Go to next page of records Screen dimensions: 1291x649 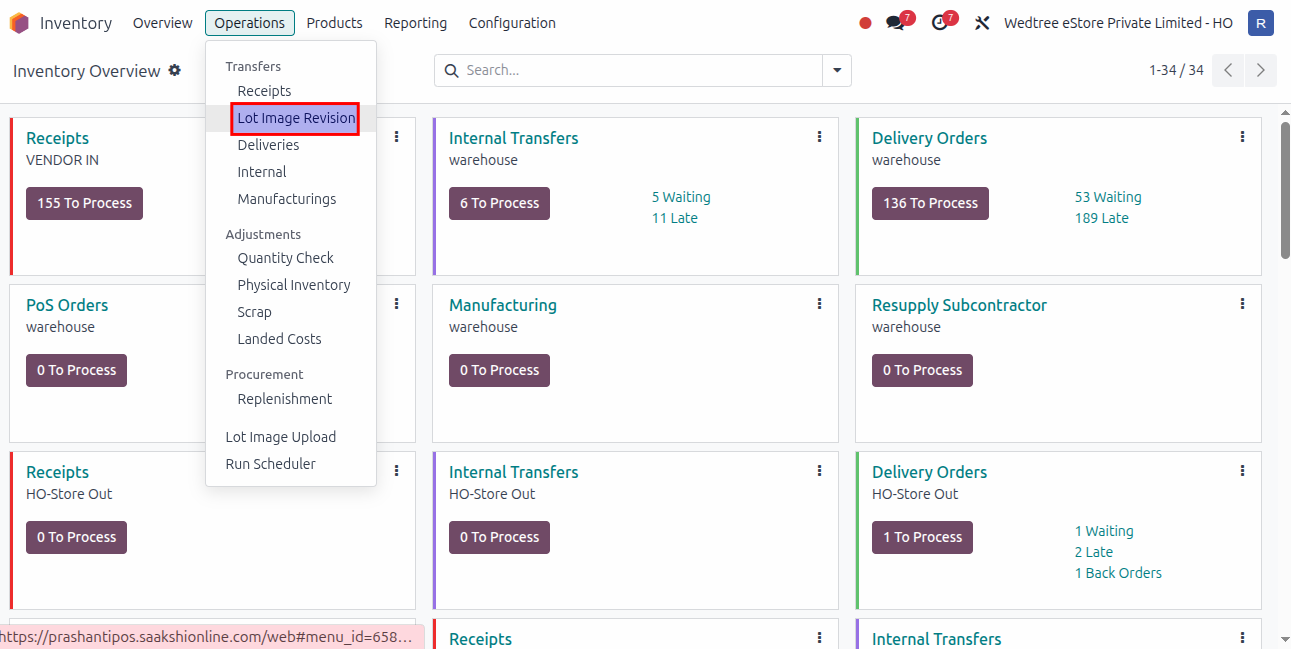point(1261,70)
